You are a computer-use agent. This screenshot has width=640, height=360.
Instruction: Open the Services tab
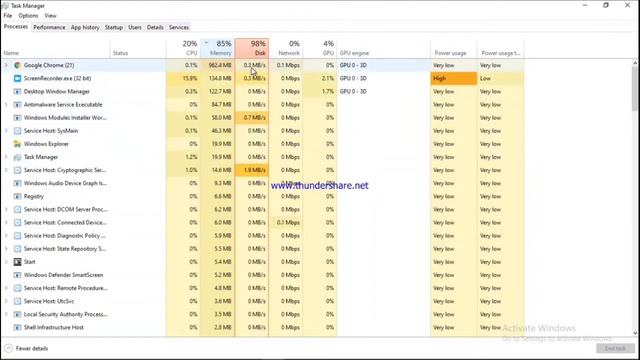(179, 27)
